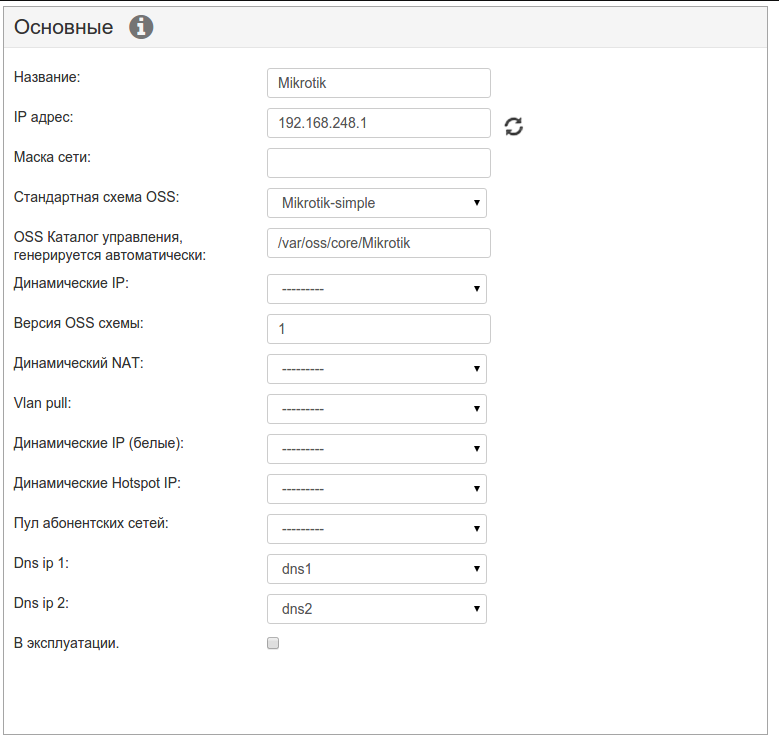779x738 pixels.
Task: Open the Динамические IP dropdown
Action: click(377, 289)
